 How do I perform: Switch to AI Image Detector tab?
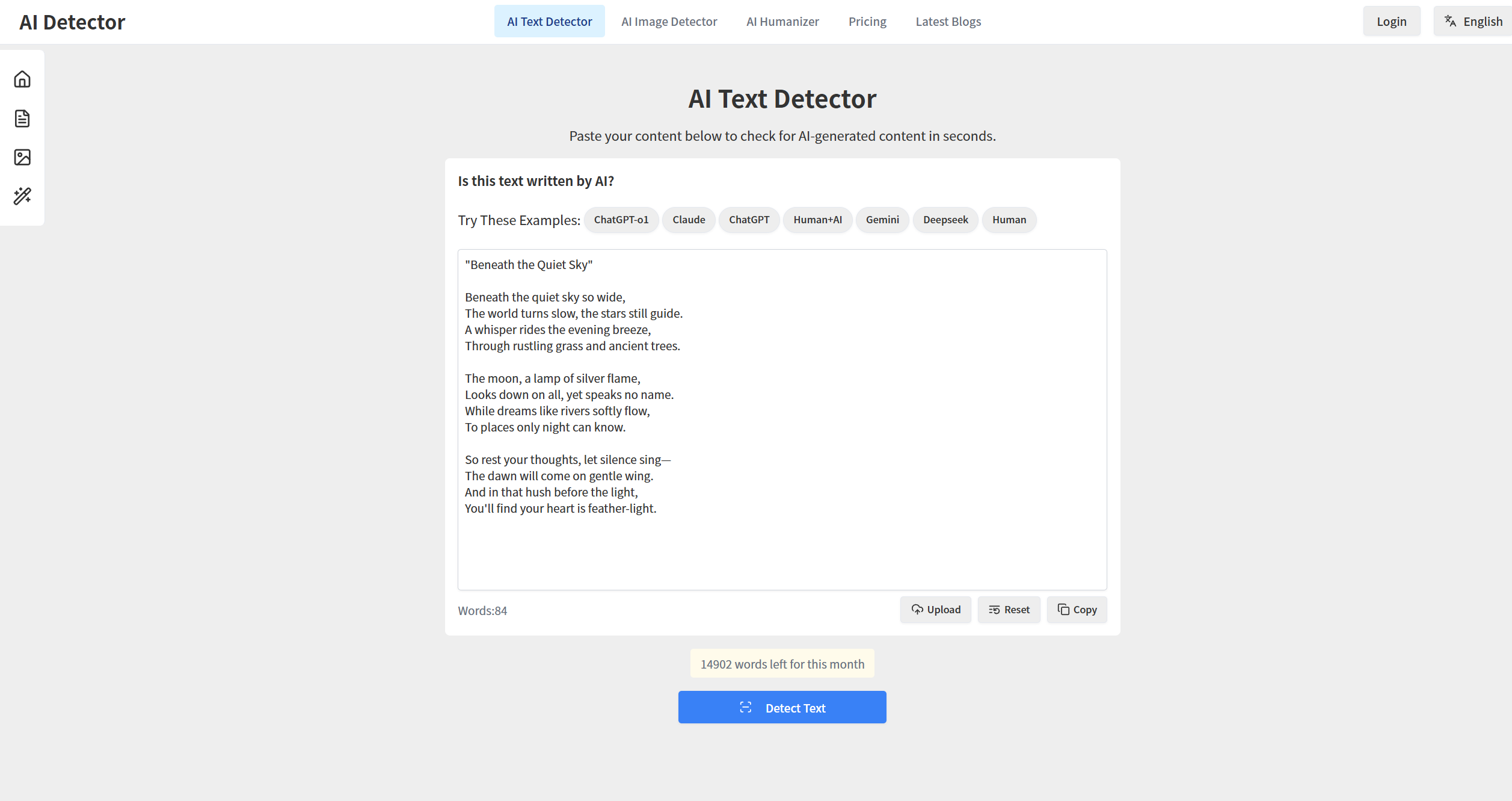[x=669, y=22]
